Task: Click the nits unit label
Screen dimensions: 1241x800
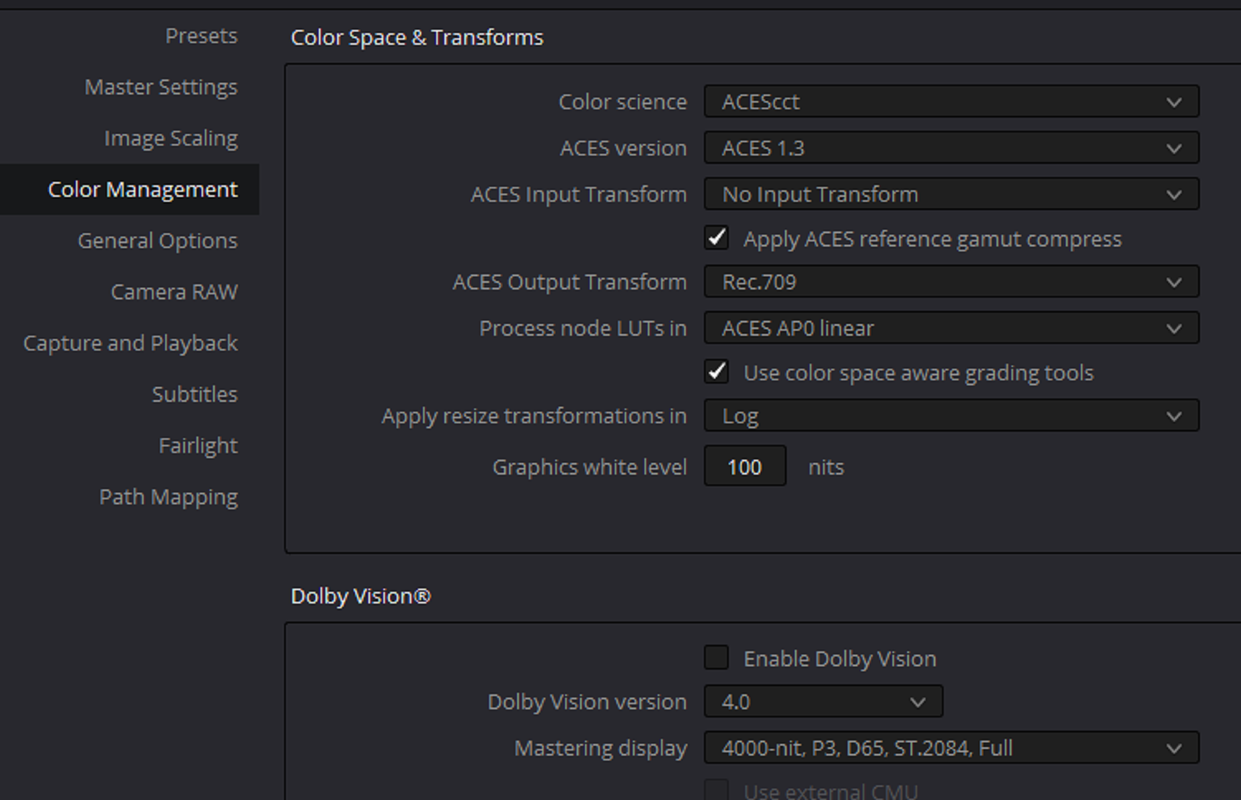Action: click(x=826, y=467)
